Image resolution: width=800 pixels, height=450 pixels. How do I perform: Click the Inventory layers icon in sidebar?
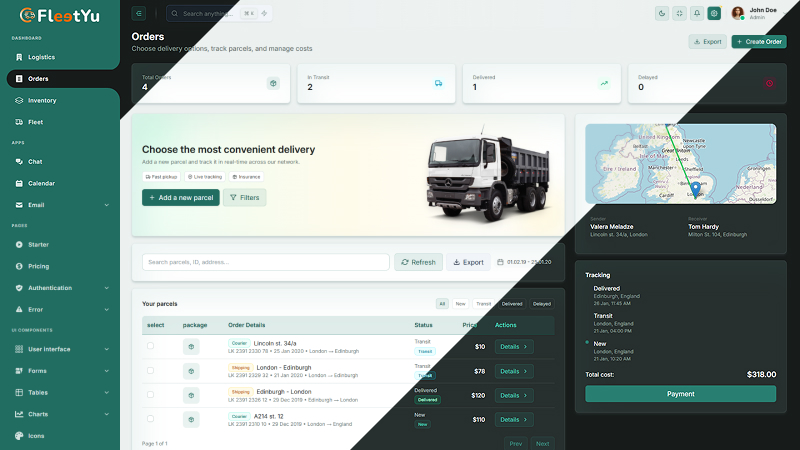coord(19,100)
